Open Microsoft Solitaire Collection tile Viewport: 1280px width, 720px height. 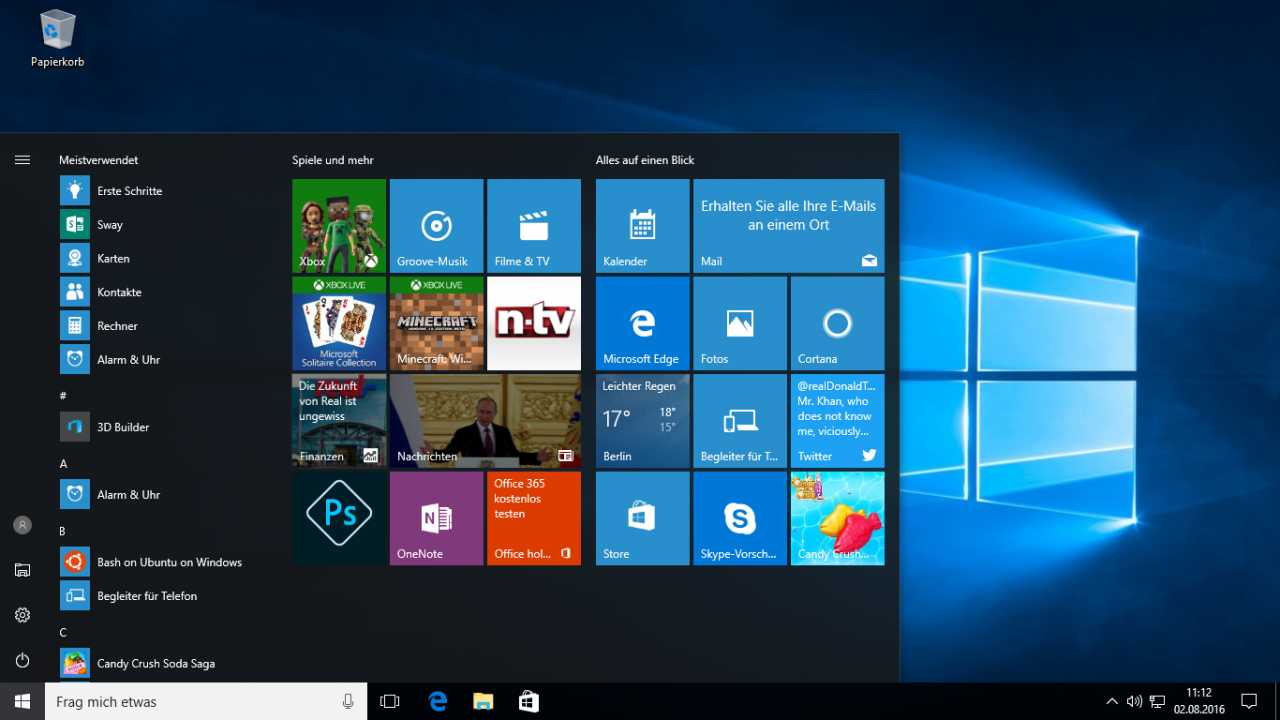(339, 324)
